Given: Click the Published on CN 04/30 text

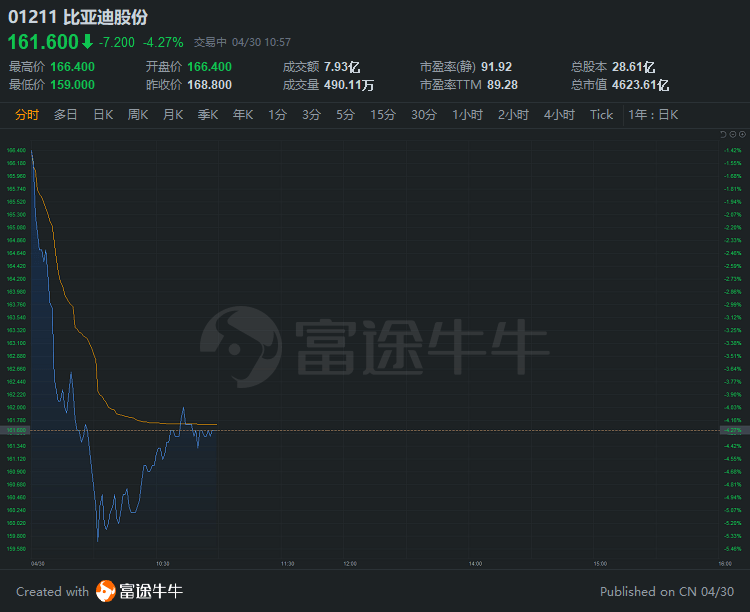Looking at the screenshot, I should tap(667, 592).
